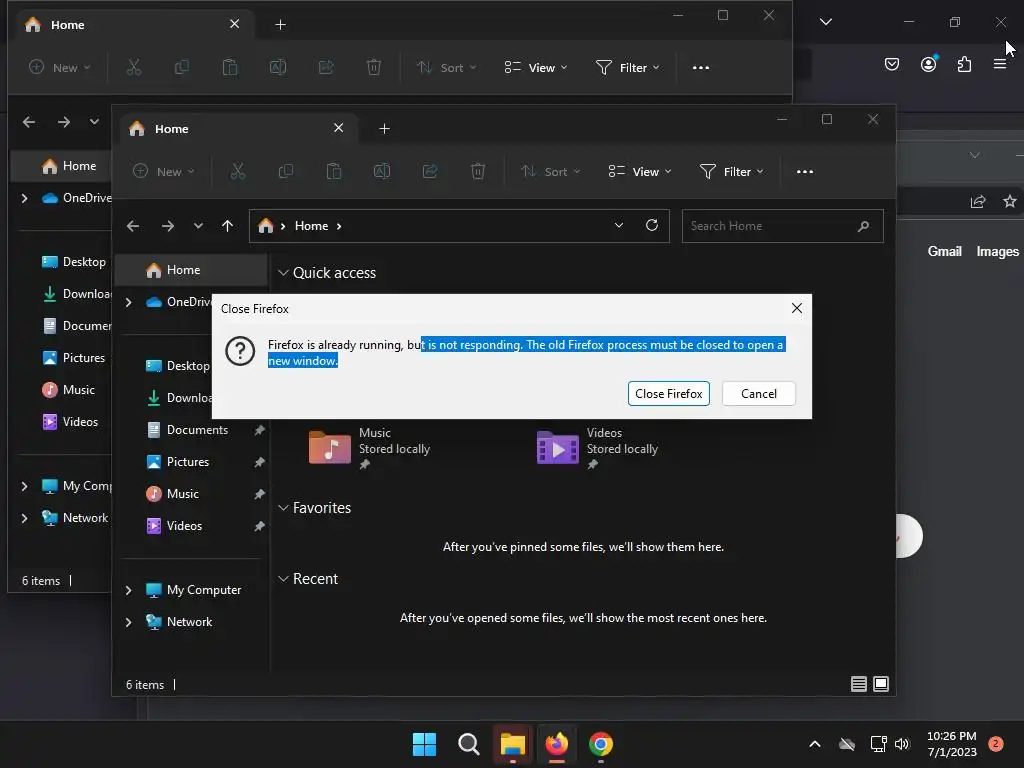Select Home in front Explorer sidebar
This screenshot has height=768, width=1024.
click(x=191, y=270)
